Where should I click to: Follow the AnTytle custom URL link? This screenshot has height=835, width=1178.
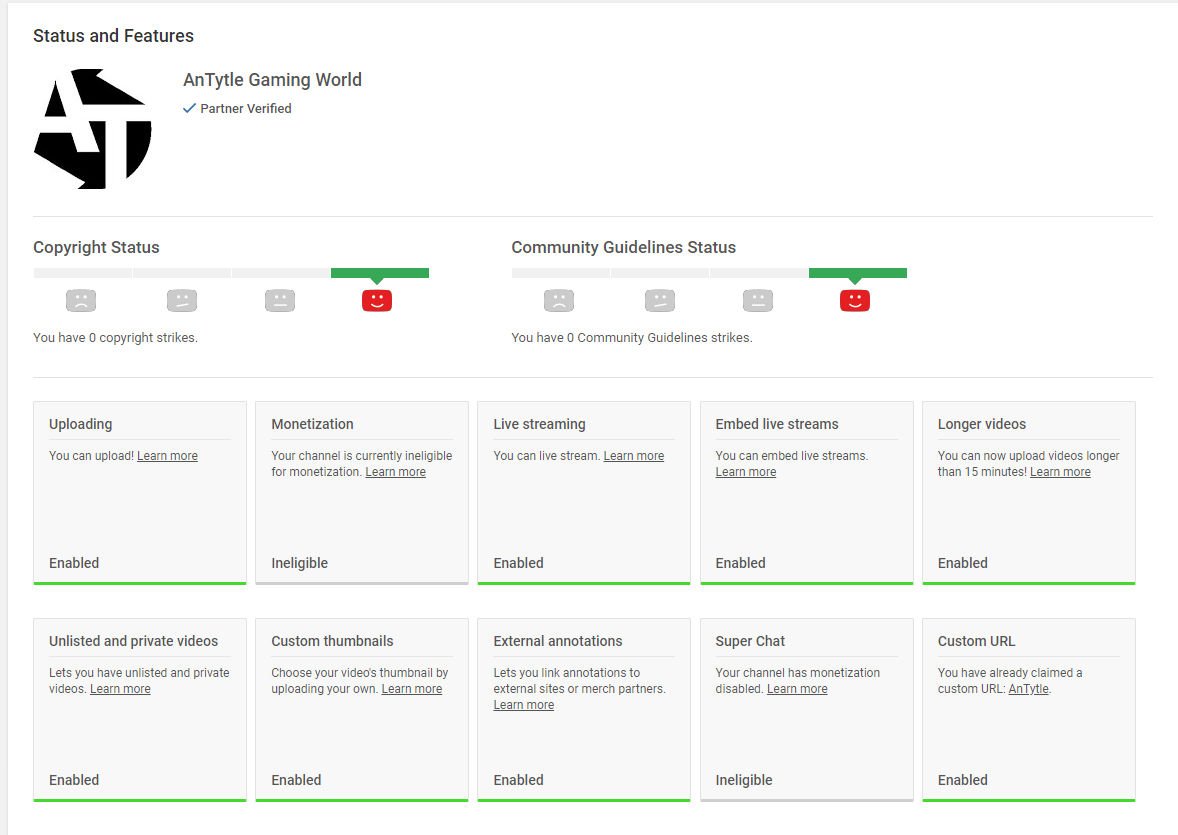pos(1028,689)
